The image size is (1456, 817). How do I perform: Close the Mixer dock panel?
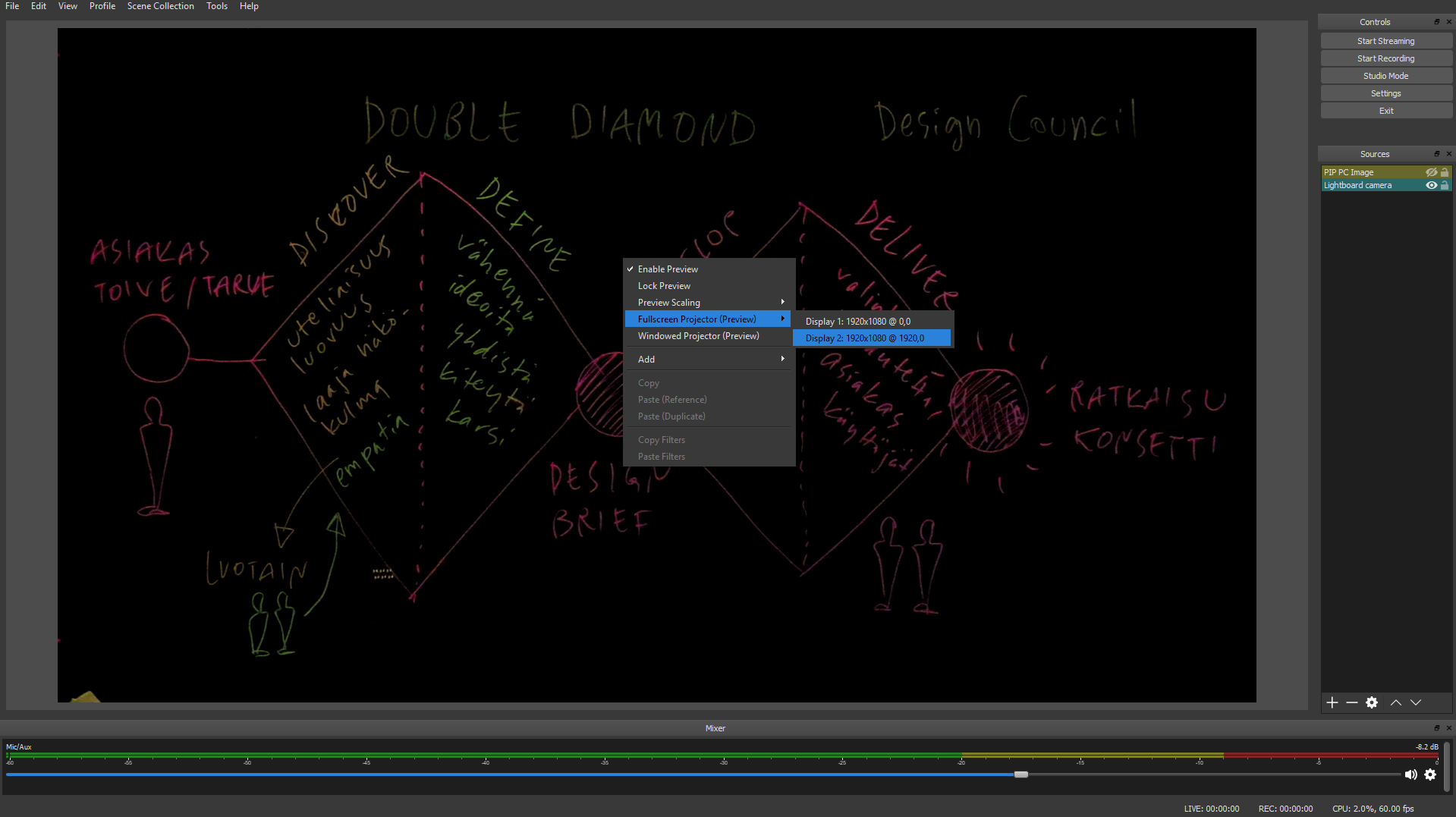click(x=1448, y=728)
